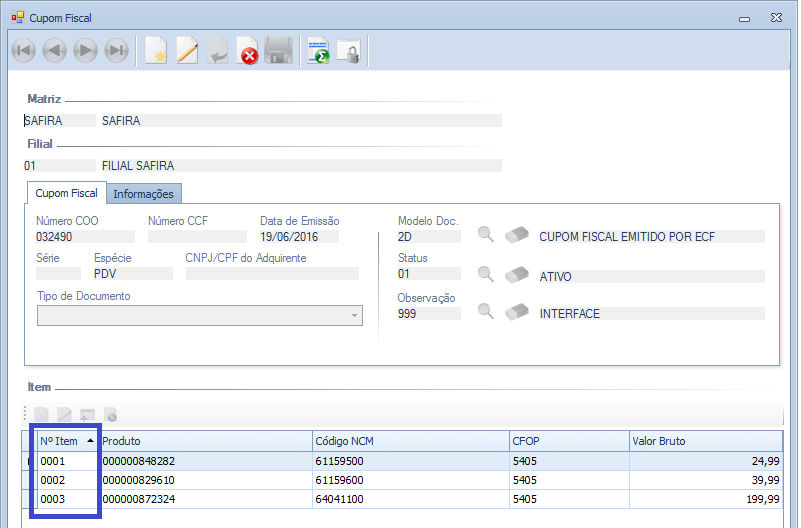The image size is (801, 528).
Task: Sort by the Nº Item column header
Action: click(66, 441)
